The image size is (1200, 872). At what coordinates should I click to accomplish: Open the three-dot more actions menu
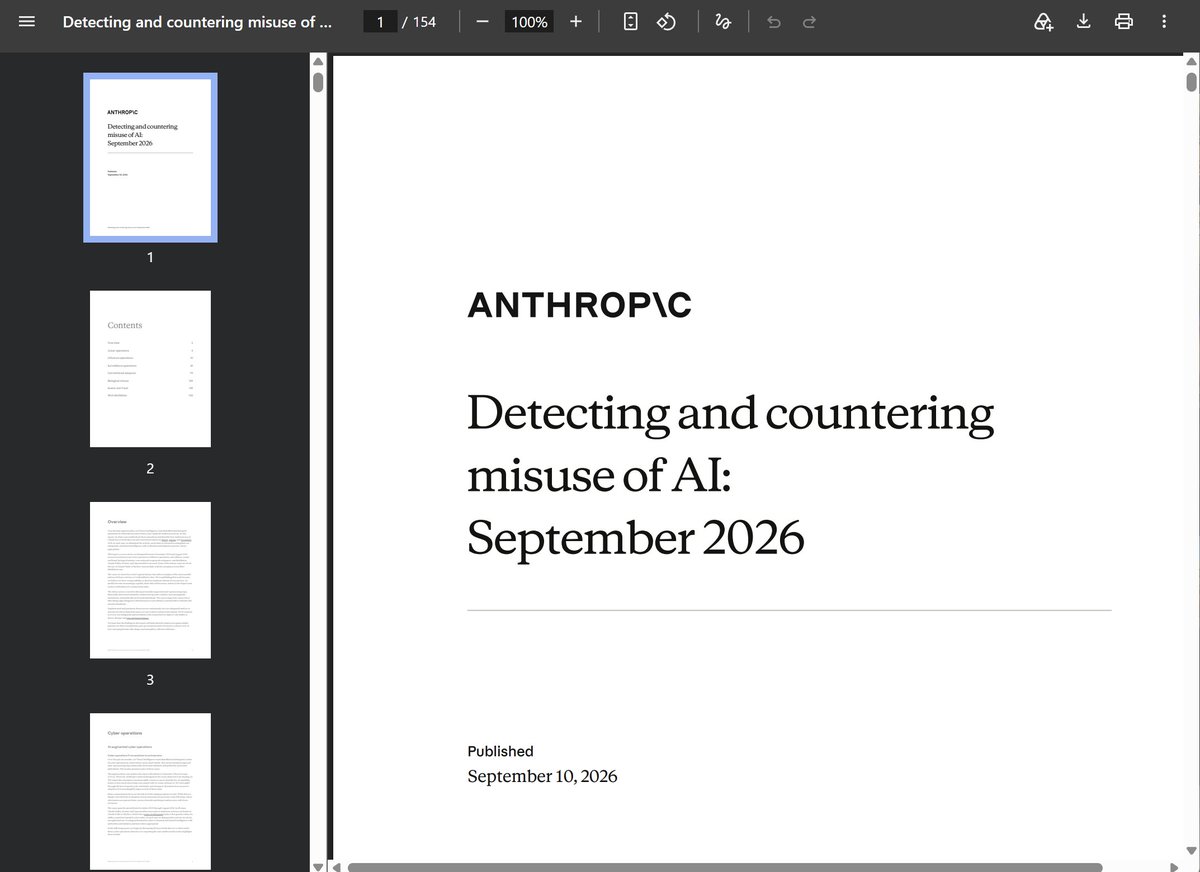[1164, 21]
